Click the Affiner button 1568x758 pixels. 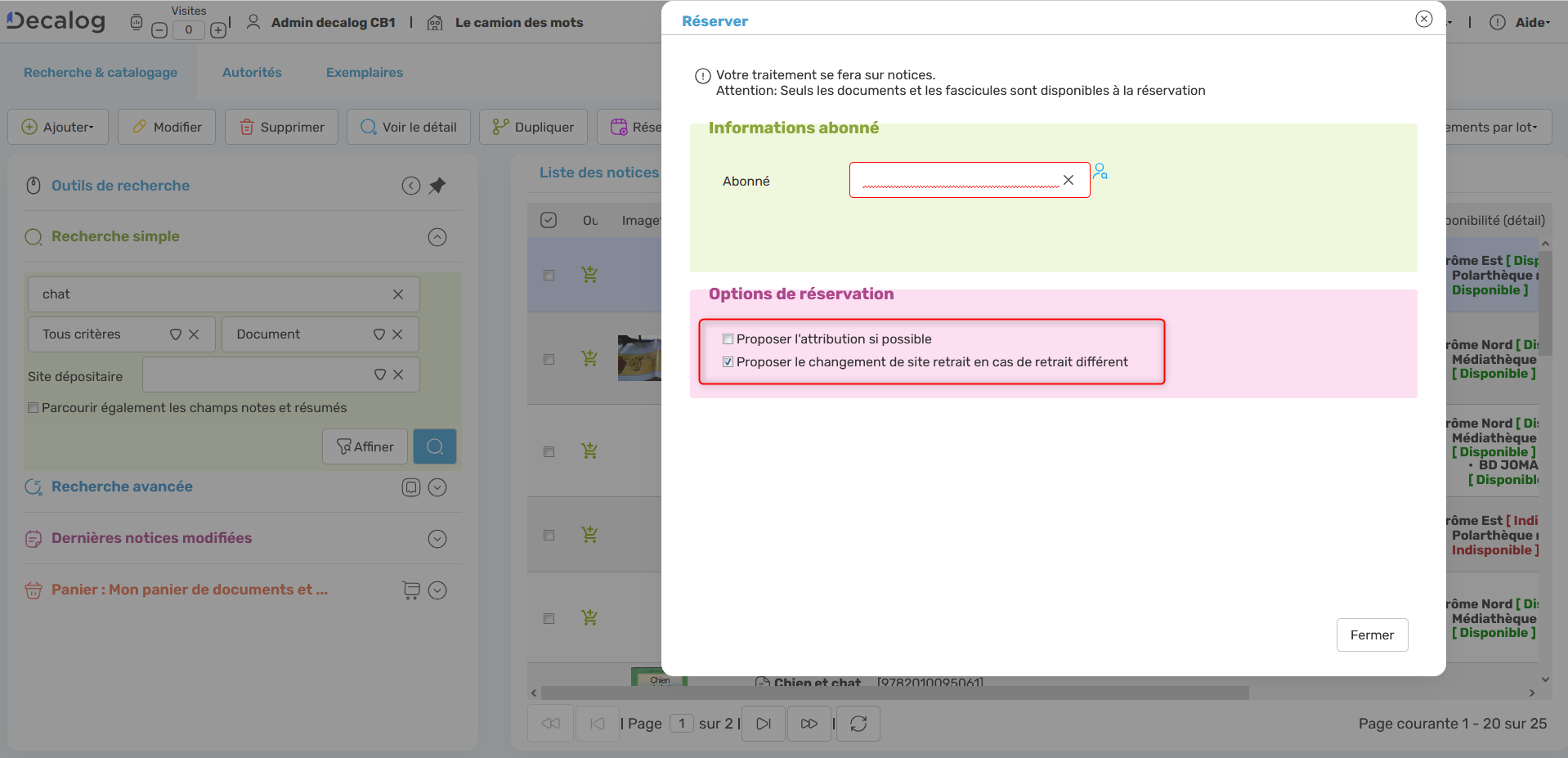tap(365, 446)
